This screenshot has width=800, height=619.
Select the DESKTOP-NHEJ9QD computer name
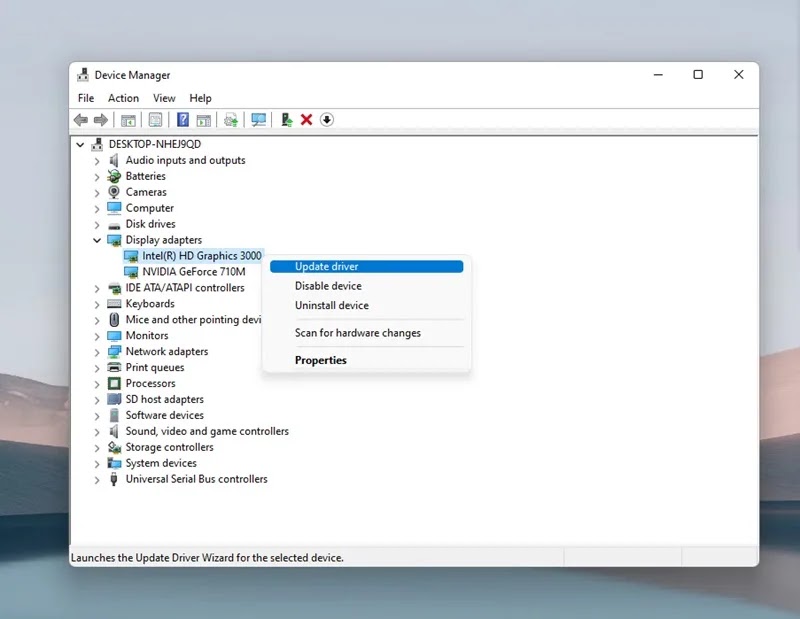[x=155, y=144]
